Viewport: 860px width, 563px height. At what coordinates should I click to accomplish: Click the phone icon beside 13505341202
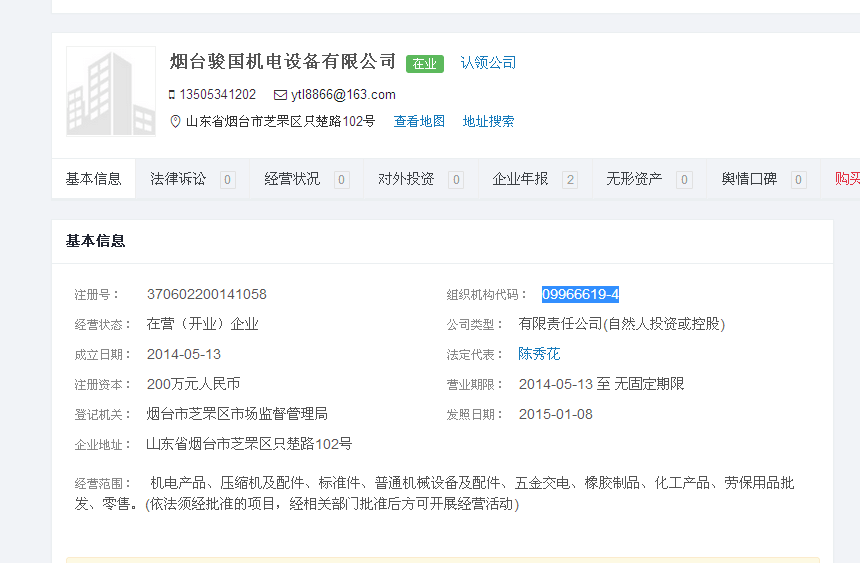172,95
